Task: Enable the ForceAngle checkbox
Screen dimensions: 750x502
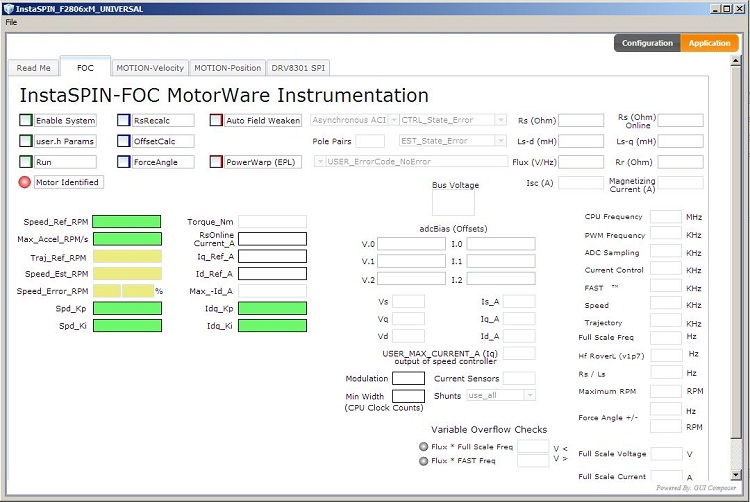Action: [x=124, y=162]
